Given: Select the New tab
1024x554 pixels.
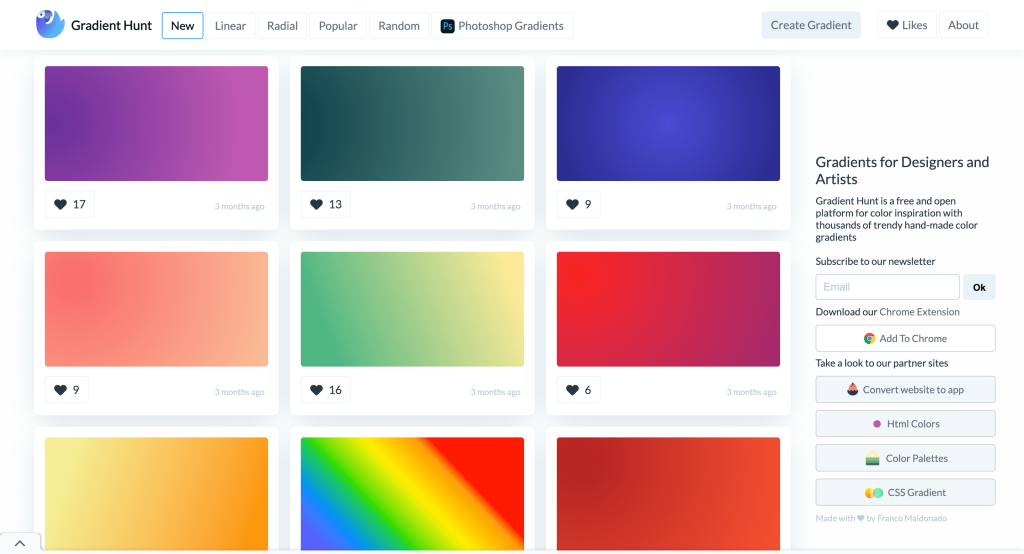Looking at the screenshot, I should [182, 25].
